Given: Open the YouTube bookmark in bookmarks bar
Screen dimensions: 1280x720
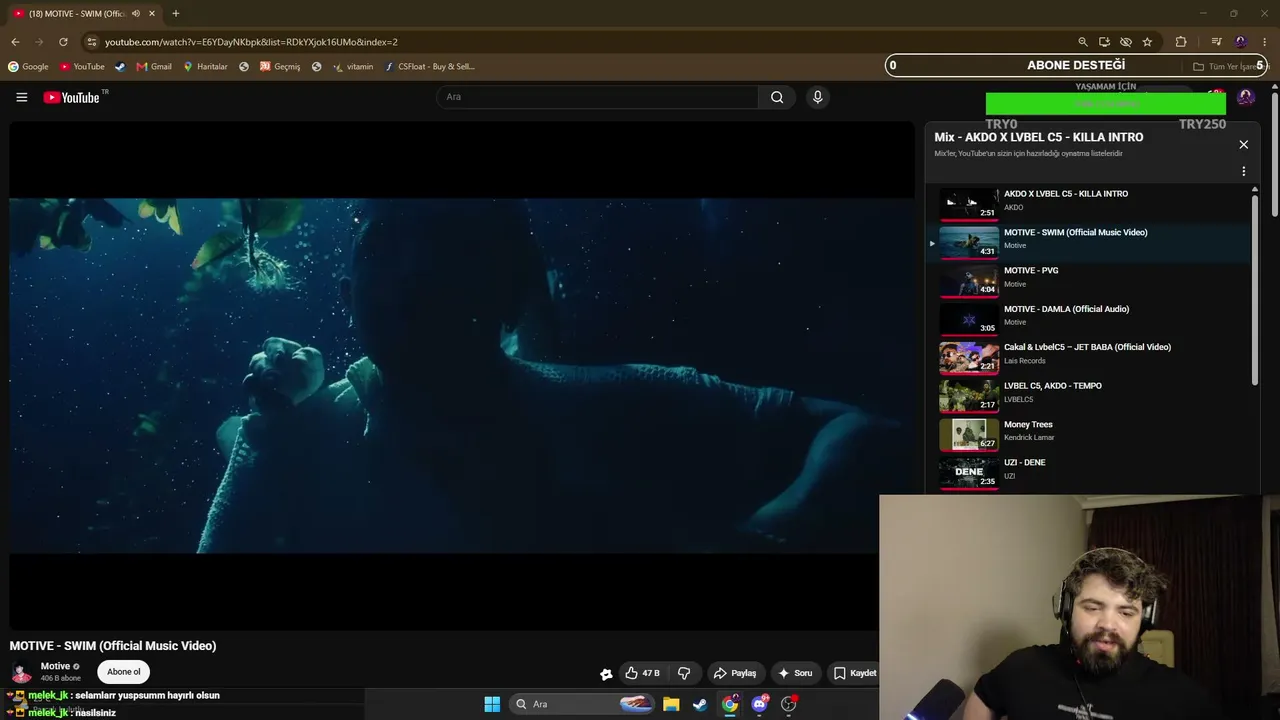Looking at the screenshot, I should click(82, 67).
